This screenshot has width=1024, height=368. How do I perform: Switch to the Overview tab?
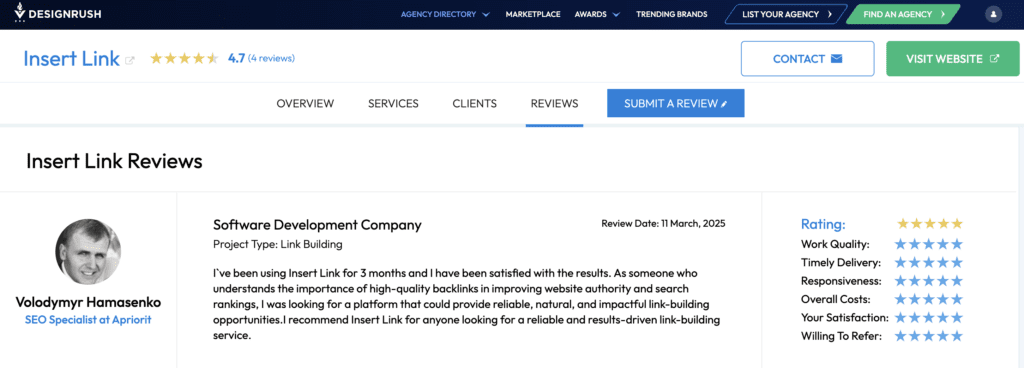pyautogui.click(x=305, y=103)
